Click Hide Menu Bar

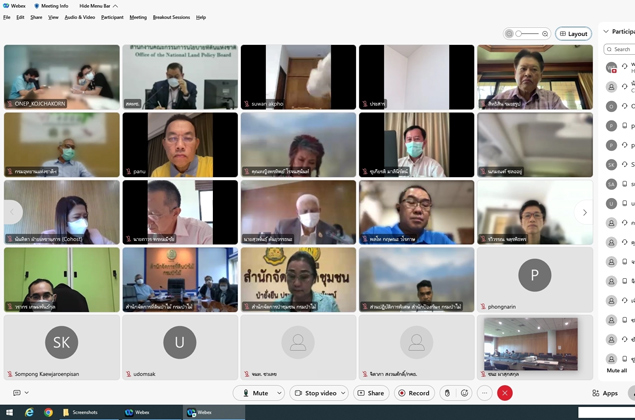coord(98,6)
